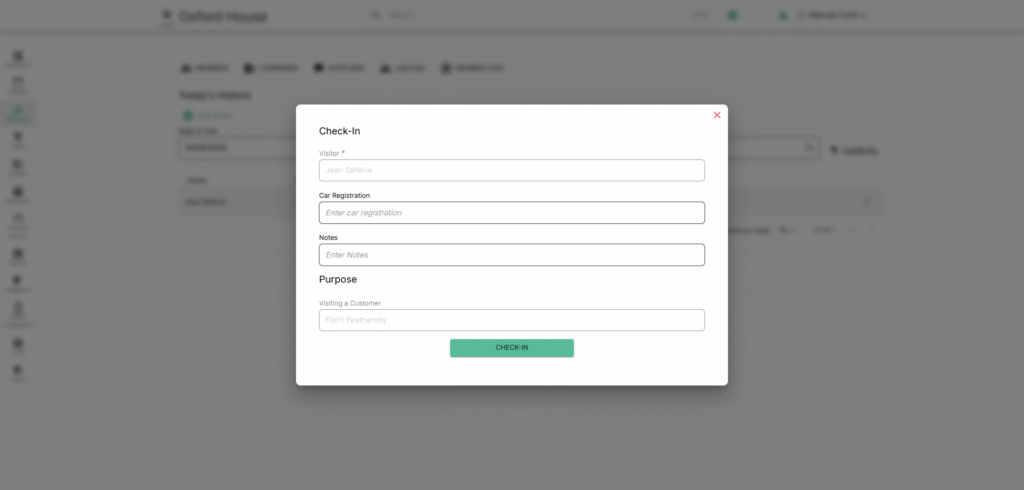Screen dimensions: 1024x490
Task: Click the Oxford House logo icon
Action: point(166,16)
